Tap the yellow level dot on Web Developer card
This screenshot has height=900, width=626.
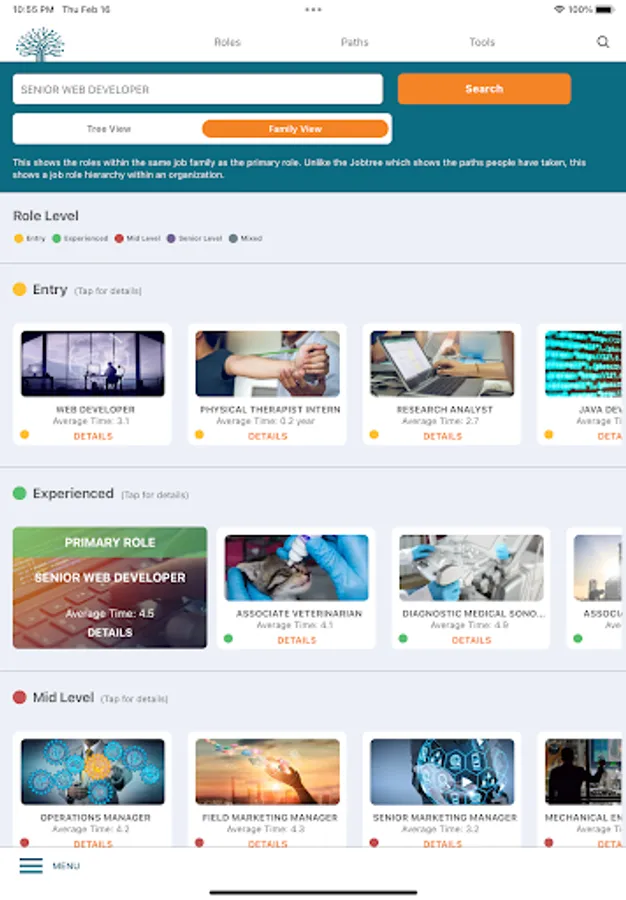click(x=25, y=435)
